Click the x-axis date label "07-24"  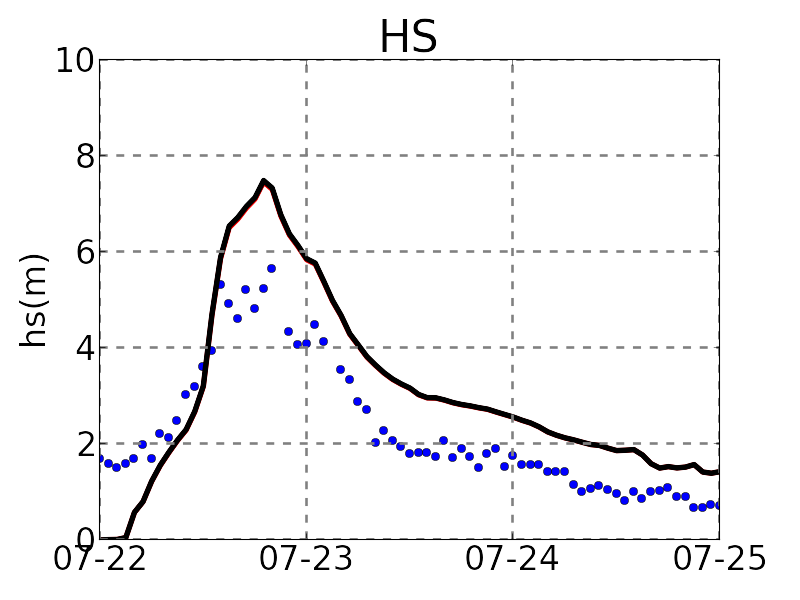[x=512, y=558]
